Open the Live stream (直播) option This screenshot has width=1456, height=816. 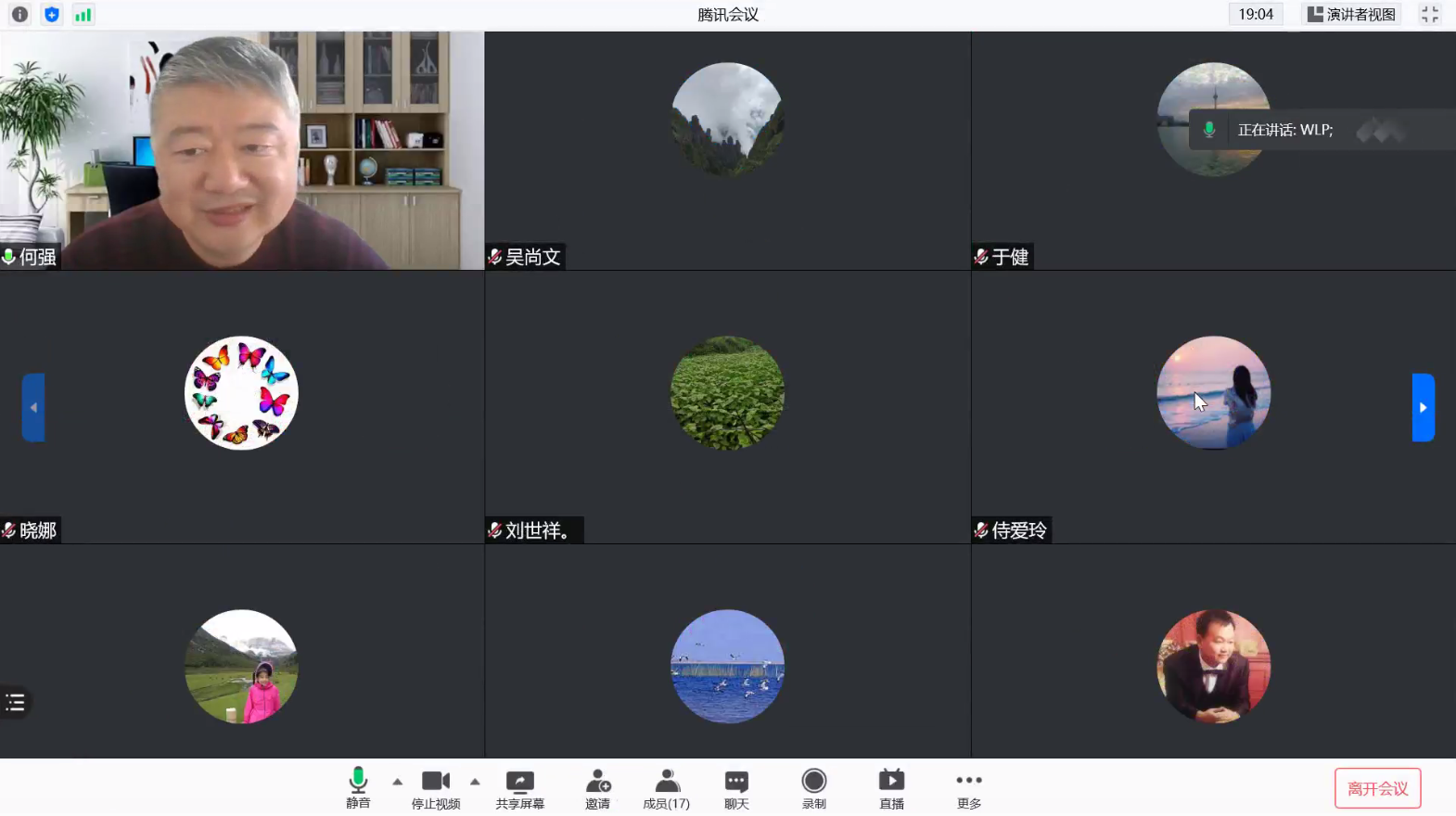[x=891, y=789]
